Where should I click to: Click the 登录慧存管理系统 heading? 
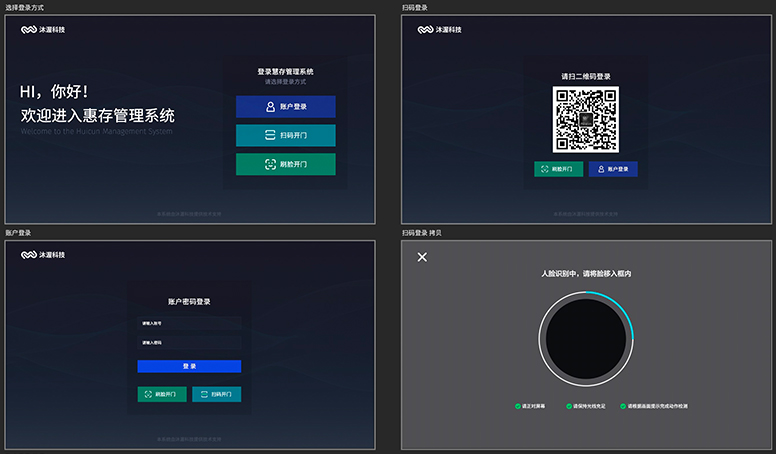pyautogui.click(x=286, y=71)
